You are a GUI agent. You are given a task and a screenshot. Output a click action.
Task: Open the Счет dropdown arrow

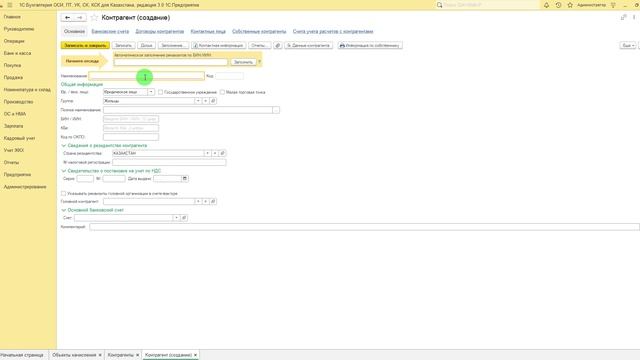point(176,218)
